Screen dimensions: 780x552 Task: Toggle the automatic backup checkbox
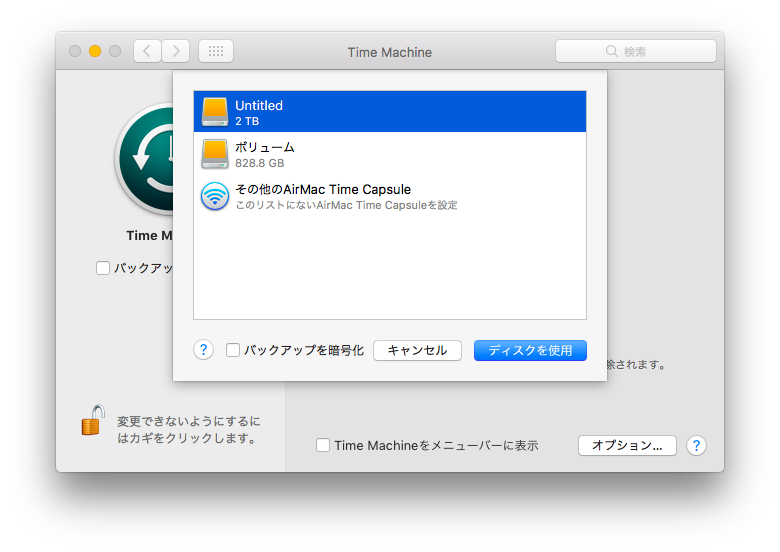click(103, 268)
